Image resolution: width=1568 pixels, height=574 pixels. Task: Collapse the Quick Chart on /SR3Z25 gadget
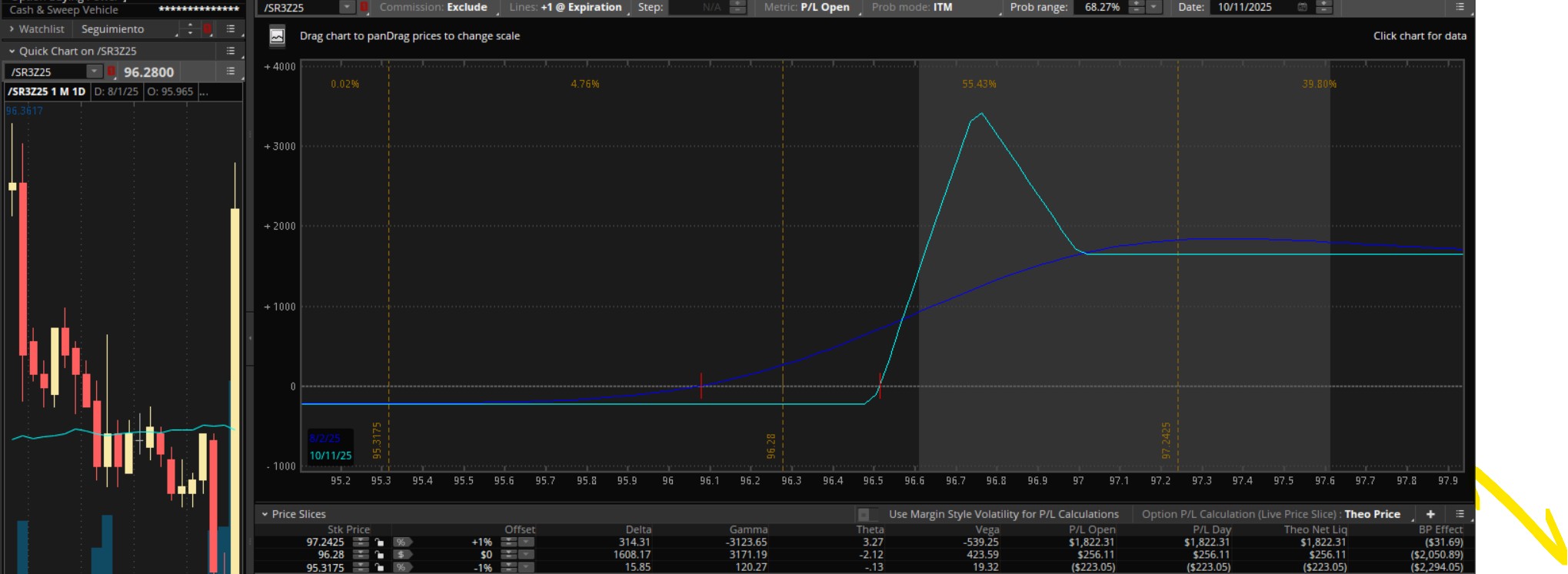point(12,51)
